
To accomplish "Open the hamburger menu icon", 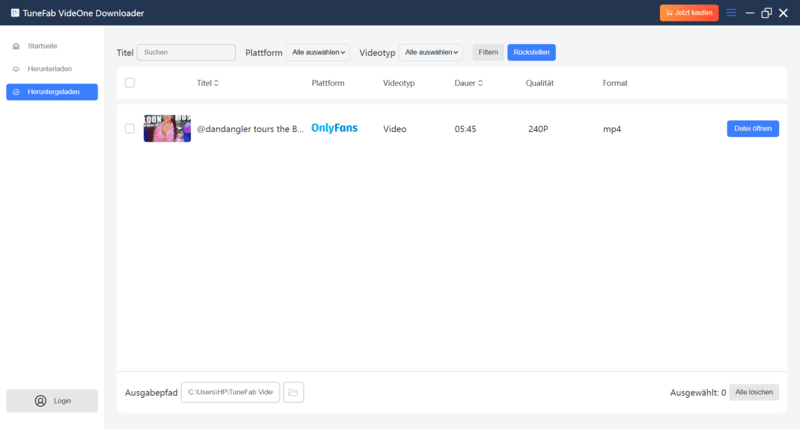I will click(731, 13).
